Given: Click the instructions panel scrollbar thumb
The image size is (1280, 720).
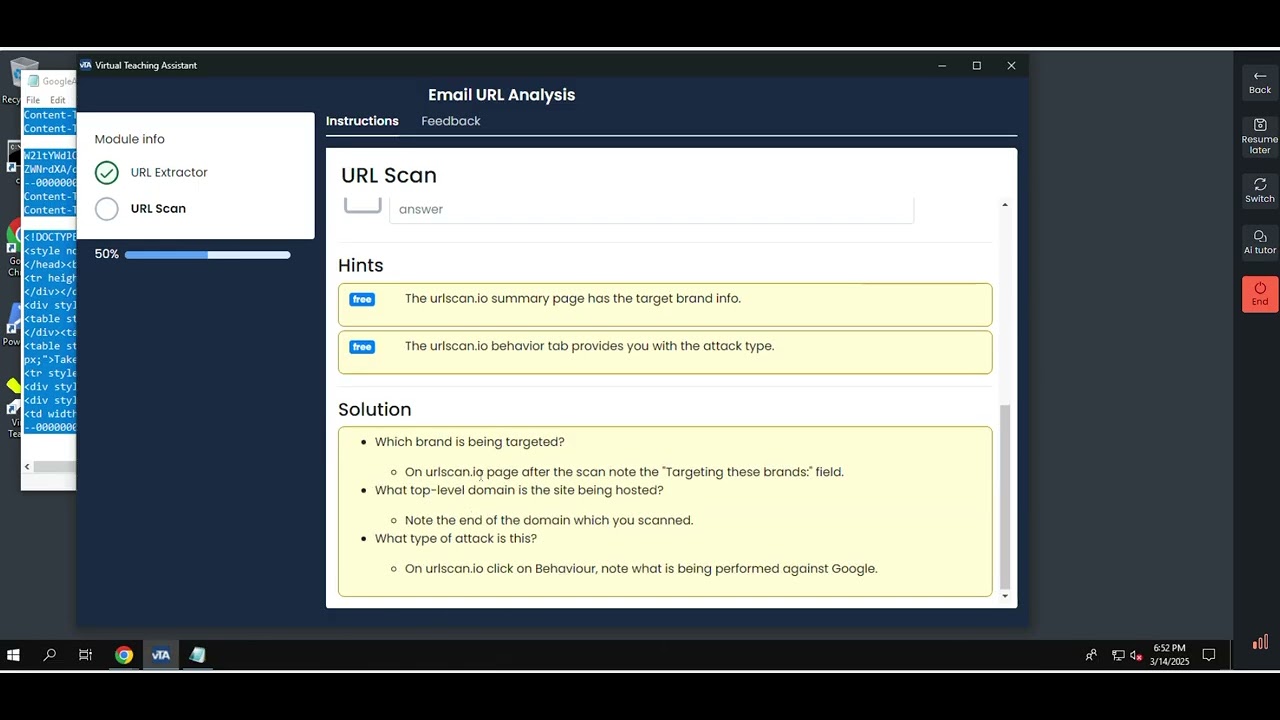Looking at the screenshot, I should 1005,497.
